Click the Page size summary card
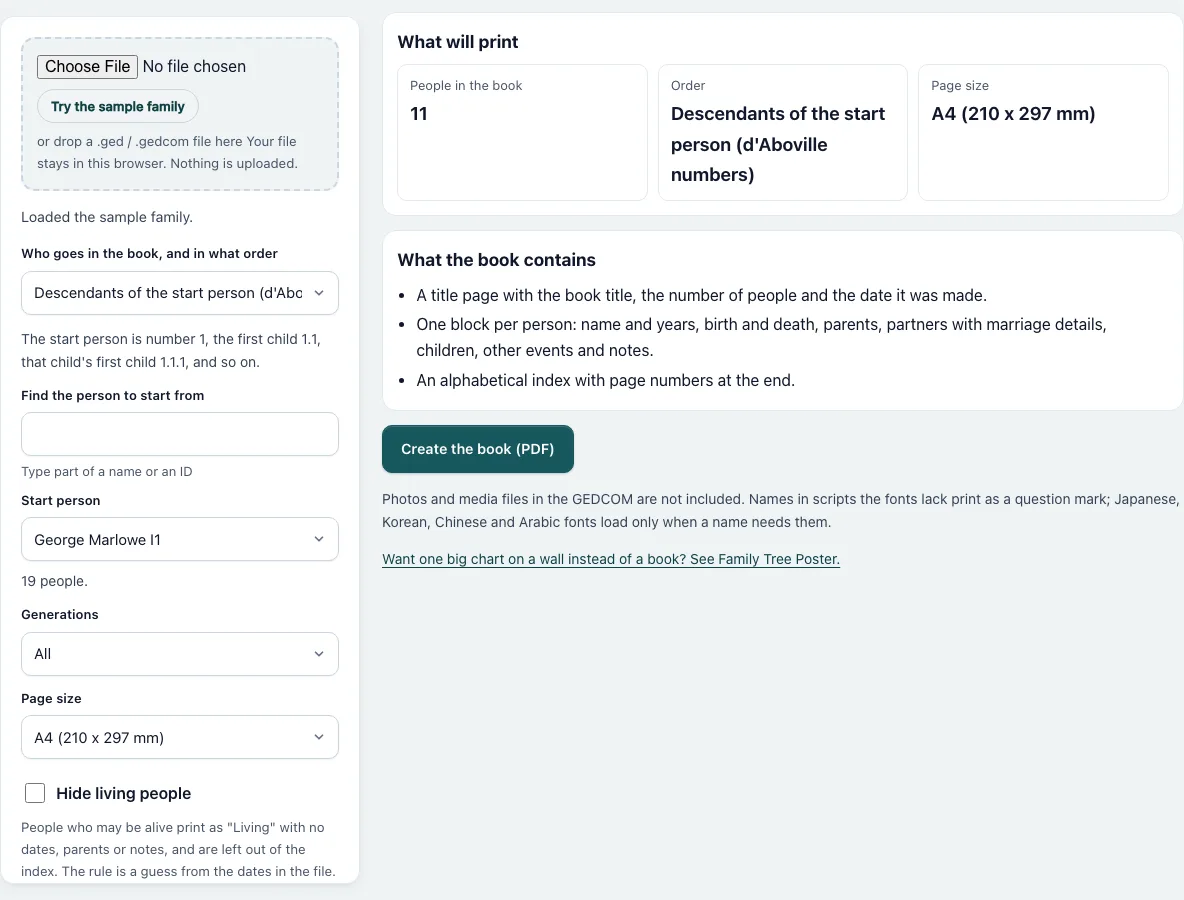Screen dimensions: 1184x900 pos(1044,132)
